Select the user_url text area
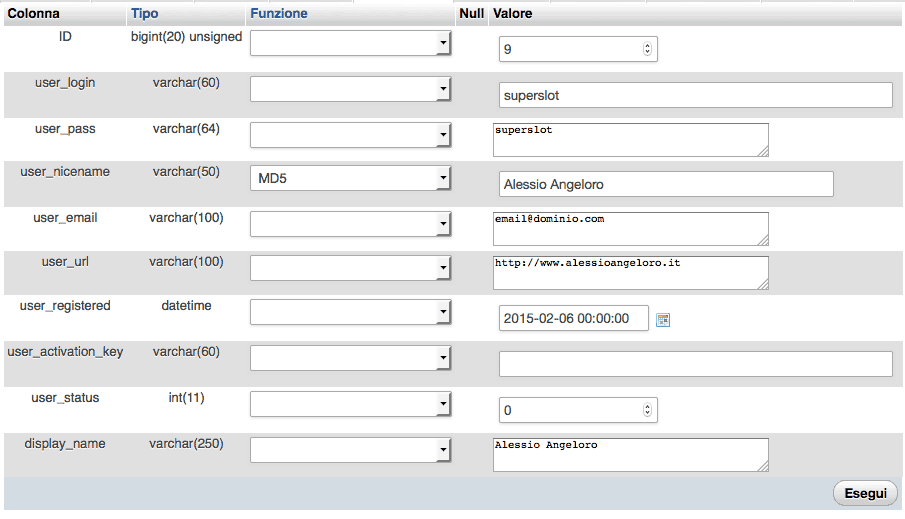Screen dimensions: 905x519 (x=631, y=273)
